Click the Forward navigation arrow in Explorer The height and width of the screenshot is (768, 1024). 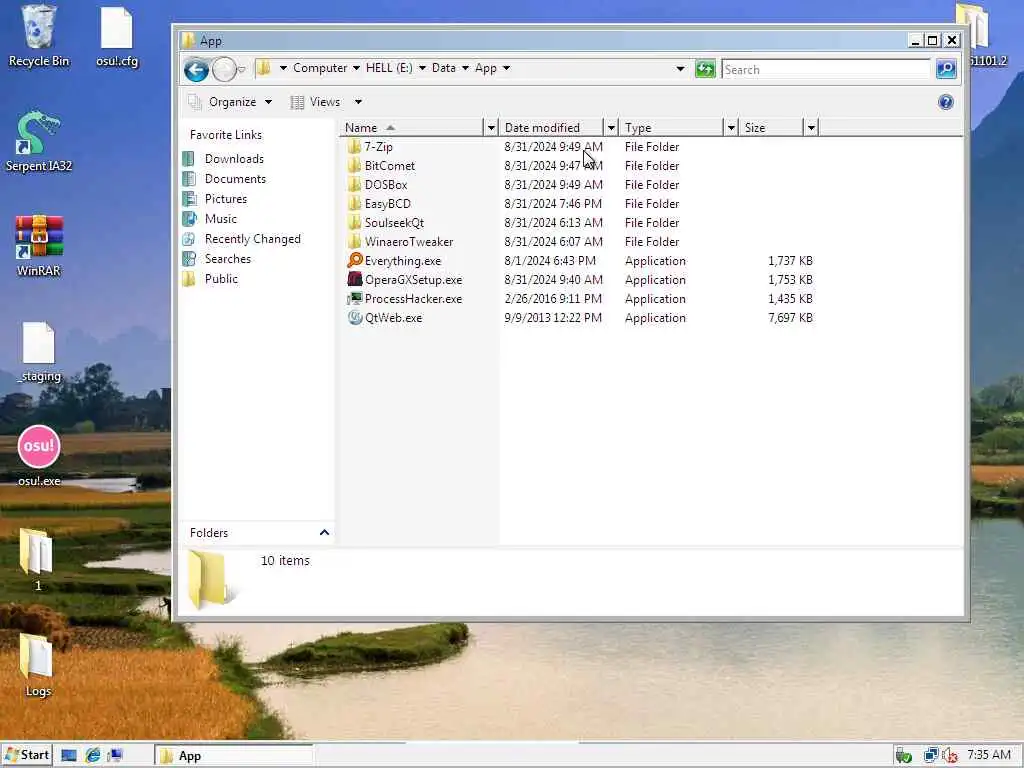pos(224,69)
